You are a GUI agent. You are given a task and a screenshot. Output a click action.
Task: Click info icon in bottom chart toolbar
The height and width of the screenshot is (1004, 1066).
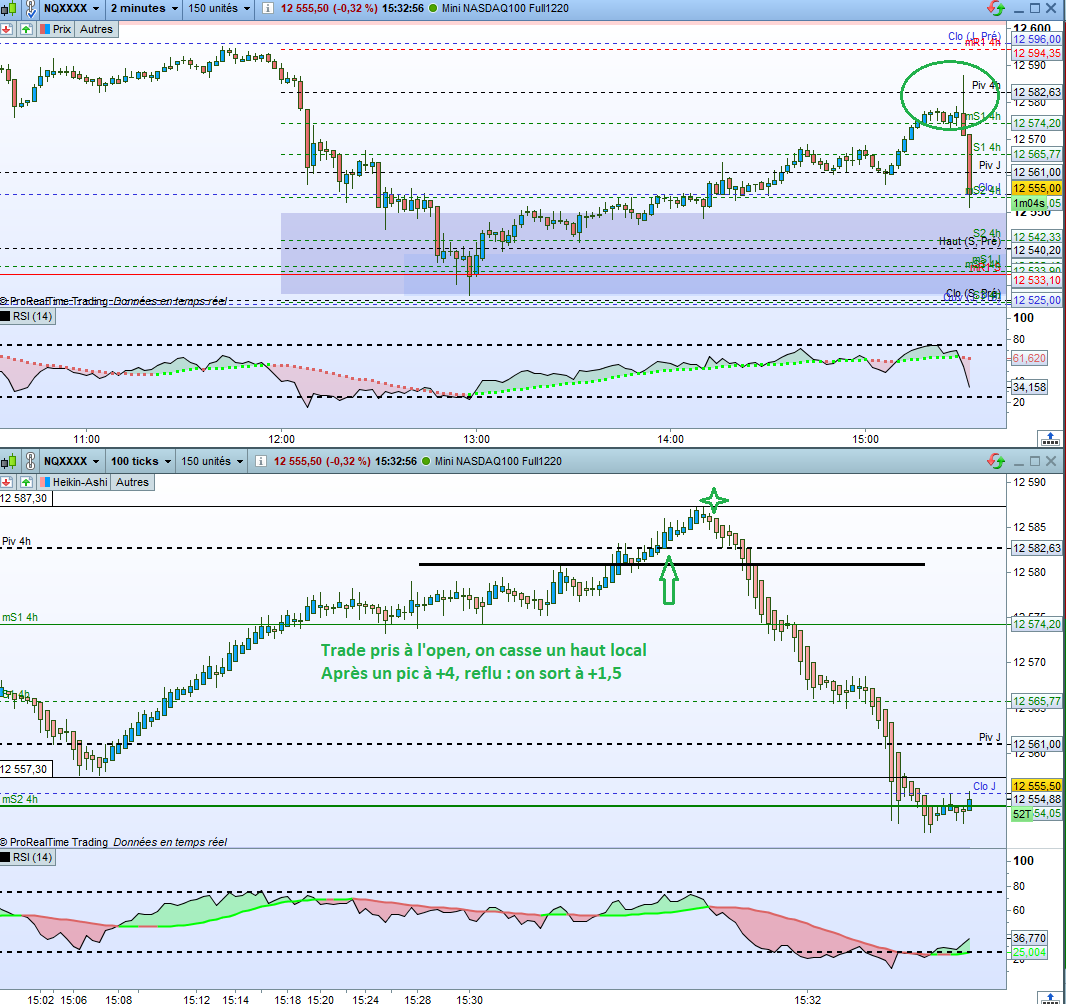click(260, 462)
